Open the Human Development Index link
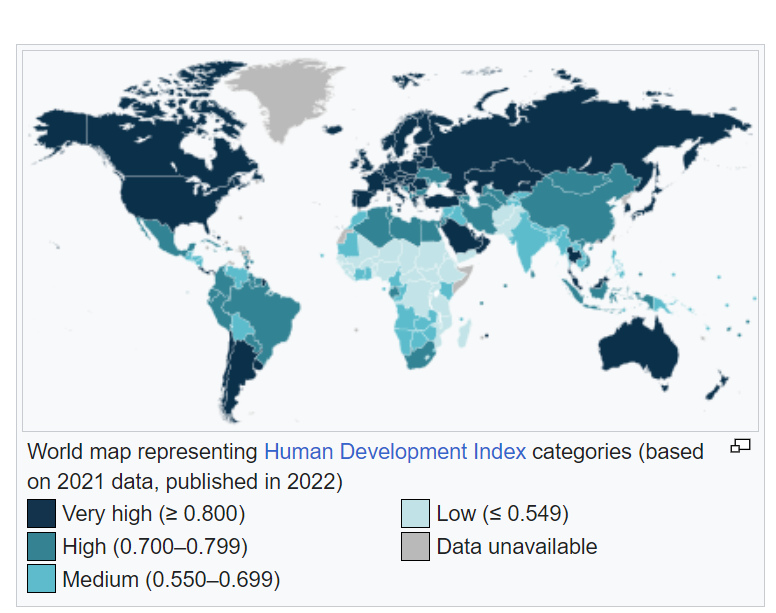Screen dimensions: 776x613 click(x=395, y=452)
